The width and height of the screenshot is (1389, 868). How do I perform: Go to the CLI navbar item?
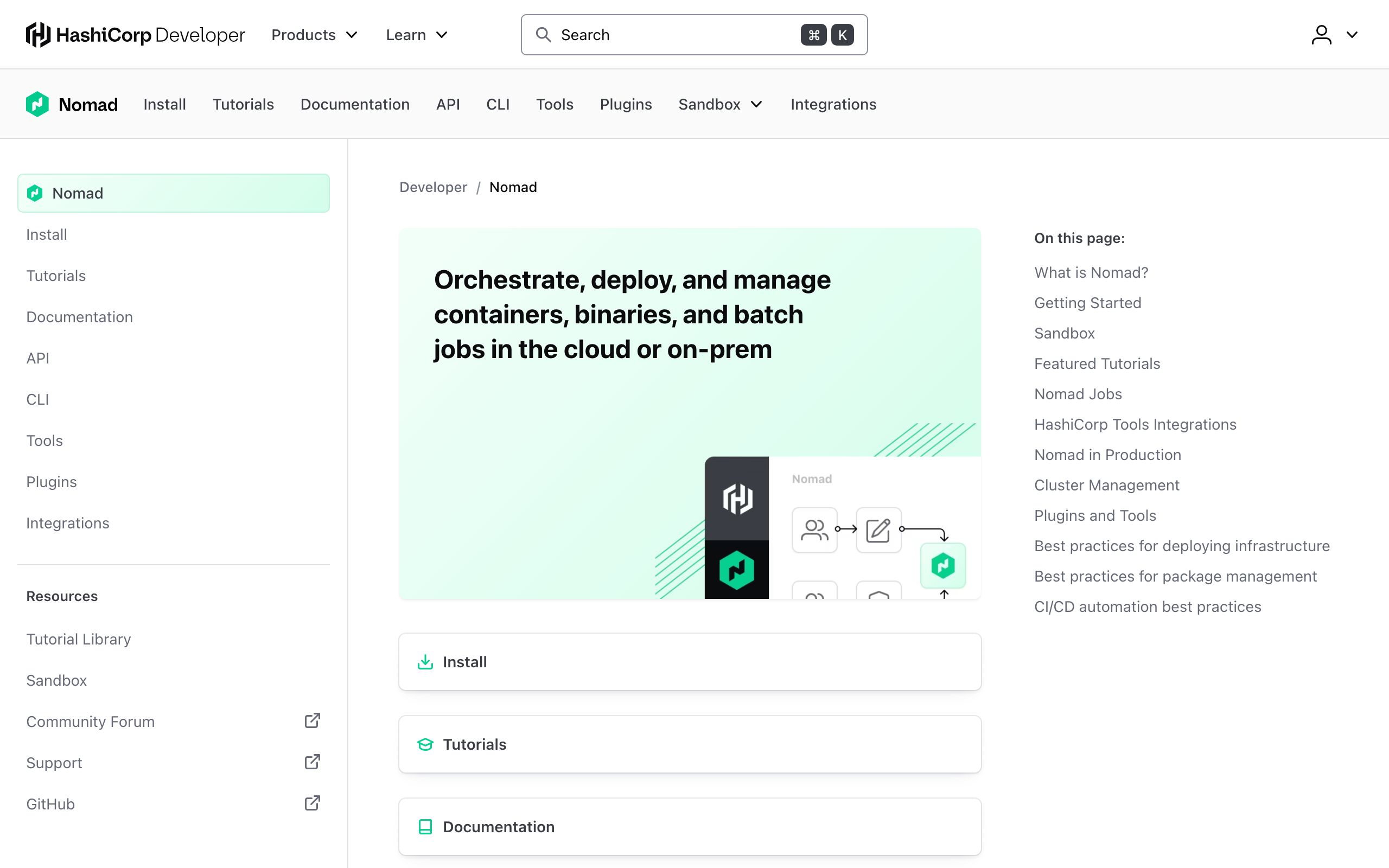(498, 105)
